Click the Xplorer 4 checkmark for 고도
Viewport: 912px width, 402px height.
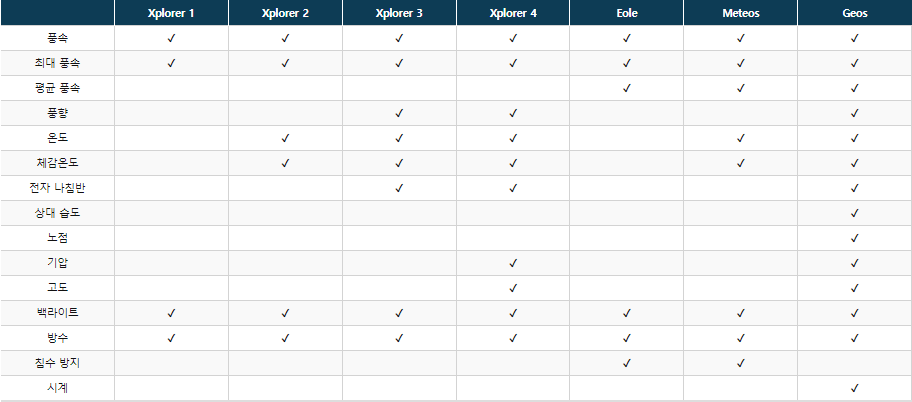512,288
